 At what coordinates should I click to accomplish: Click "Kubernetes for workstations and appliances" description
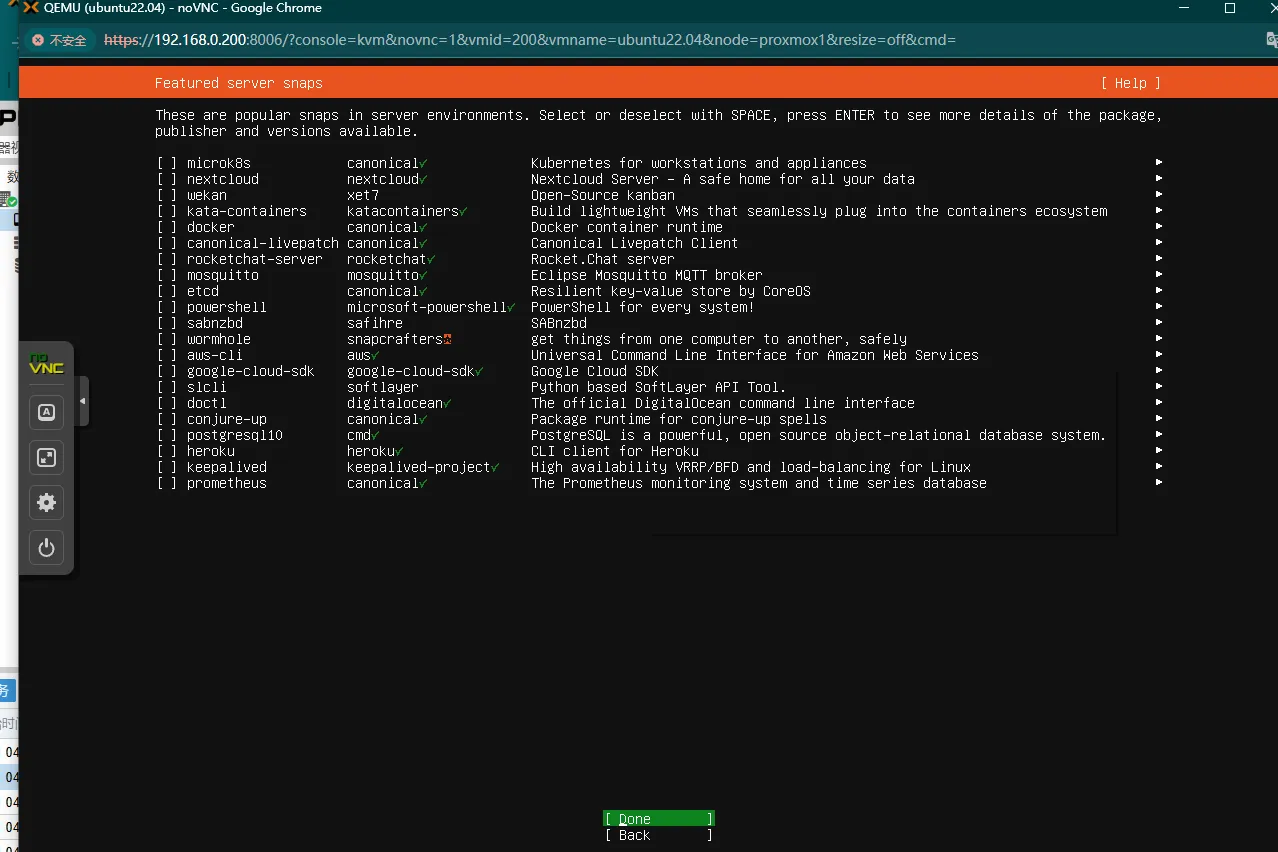699,163
